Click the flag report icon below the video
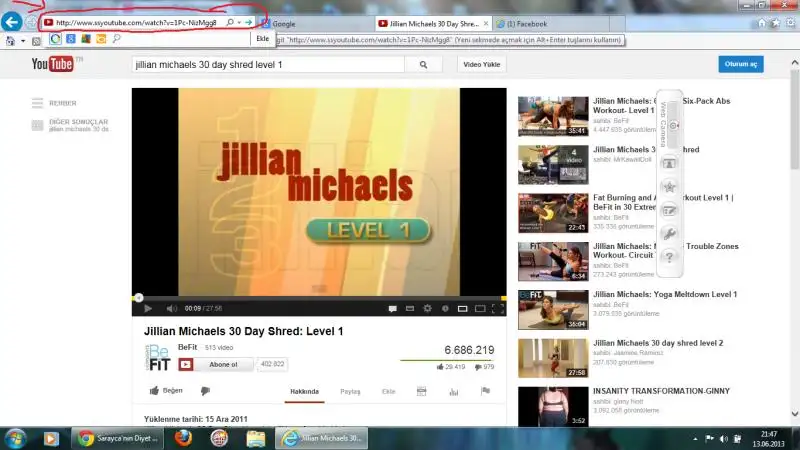 (x=485, y=391)
